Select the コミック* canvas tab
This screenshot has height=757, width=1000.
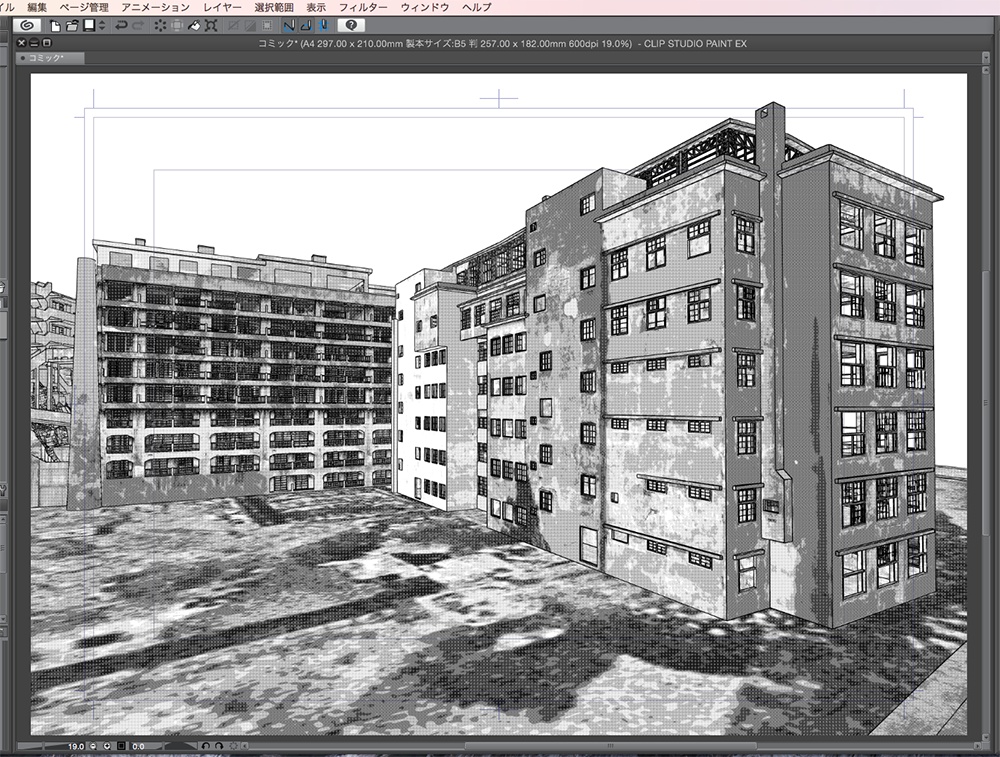[50, 58]
